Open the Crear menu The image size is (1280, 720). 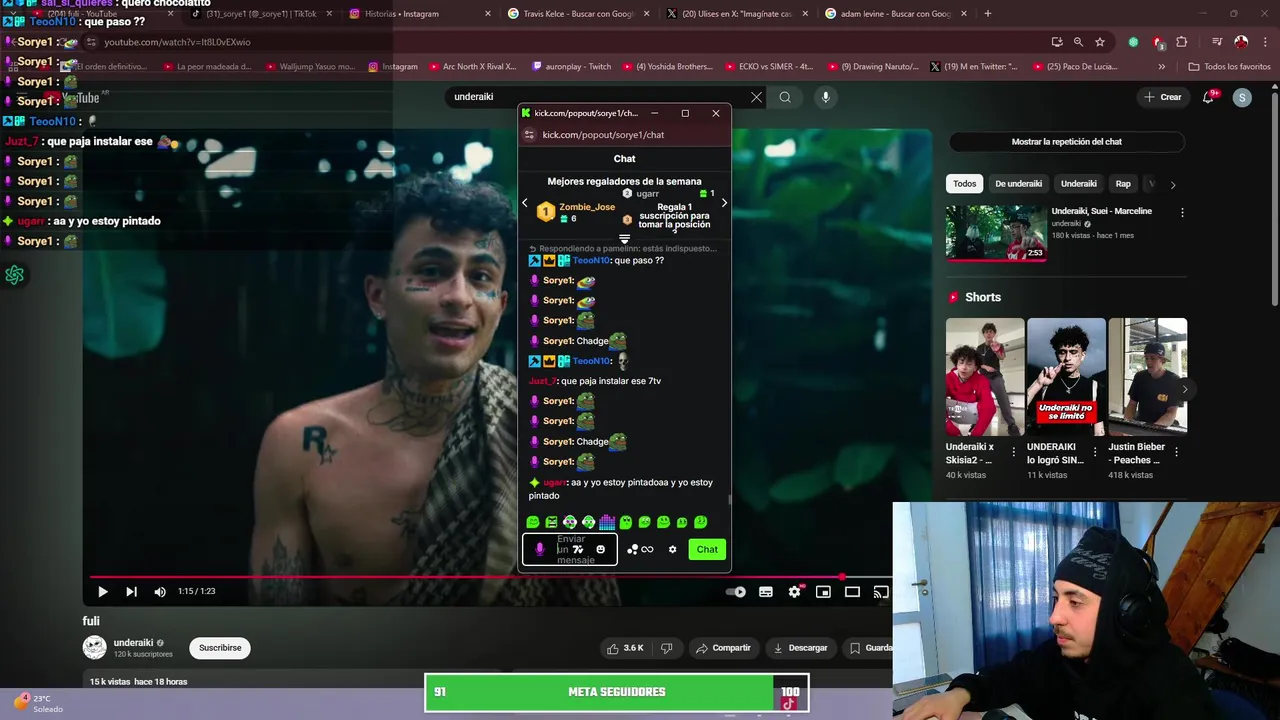tap(1163, 97)
